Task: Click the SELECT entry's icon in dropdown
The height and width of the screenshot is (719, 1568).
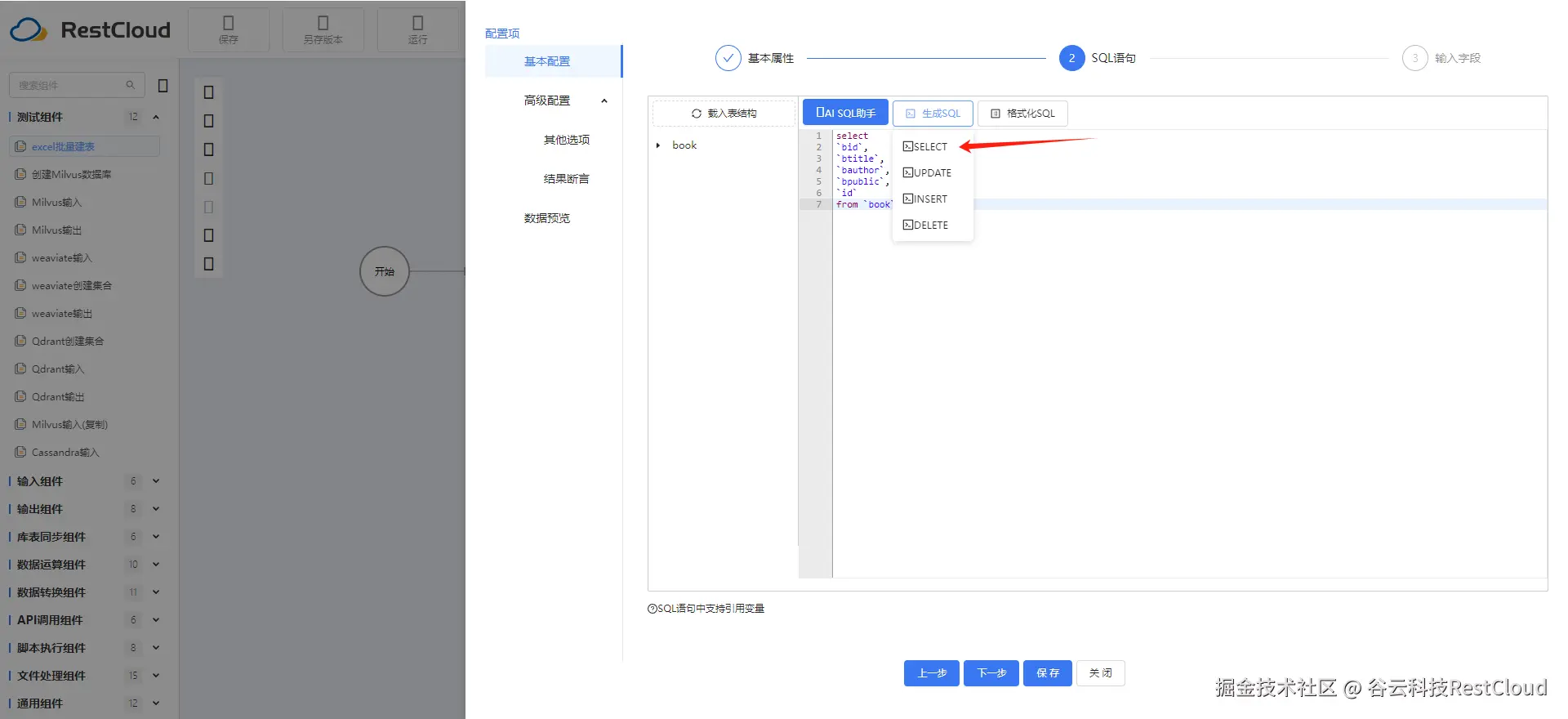Action: 908,146
